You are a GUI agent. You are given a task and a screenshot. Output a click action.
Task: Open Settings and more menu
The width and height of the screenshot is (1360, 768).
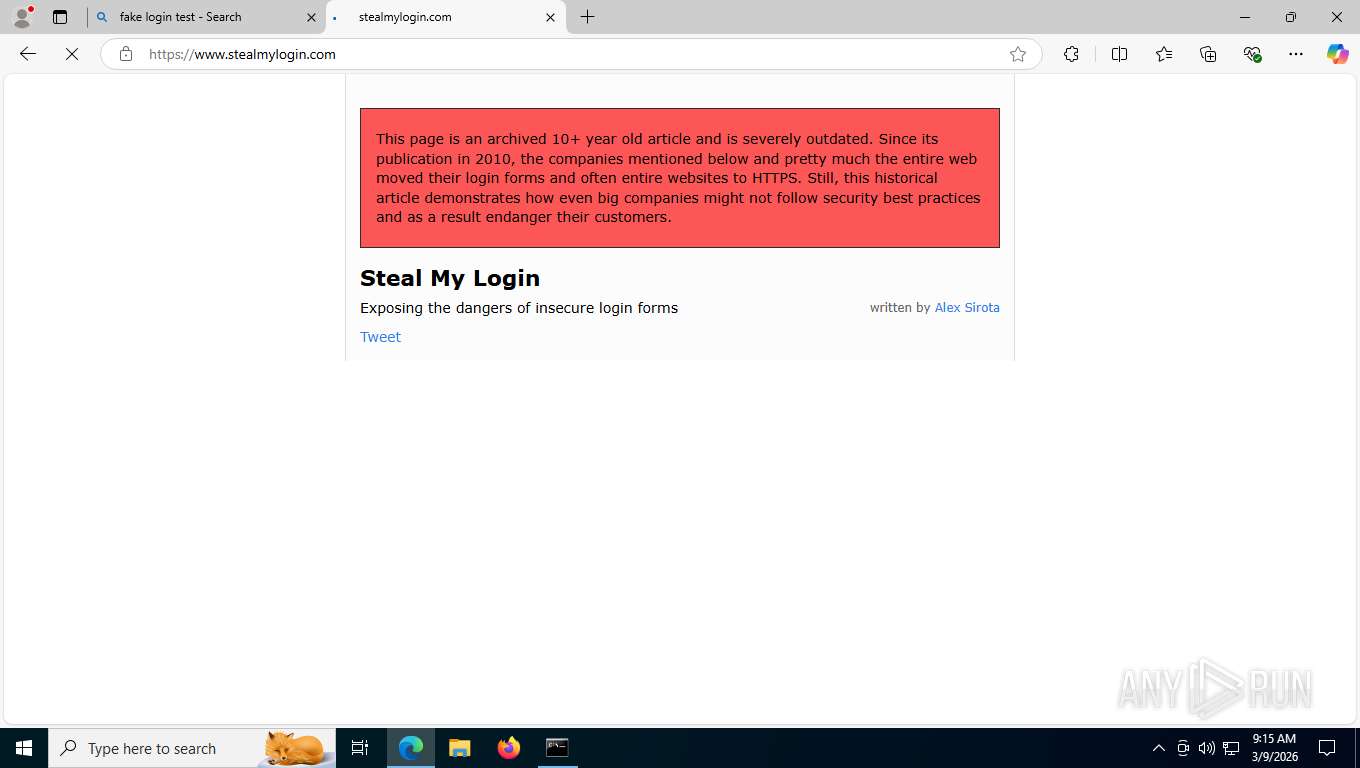(x=1296, y=54)
